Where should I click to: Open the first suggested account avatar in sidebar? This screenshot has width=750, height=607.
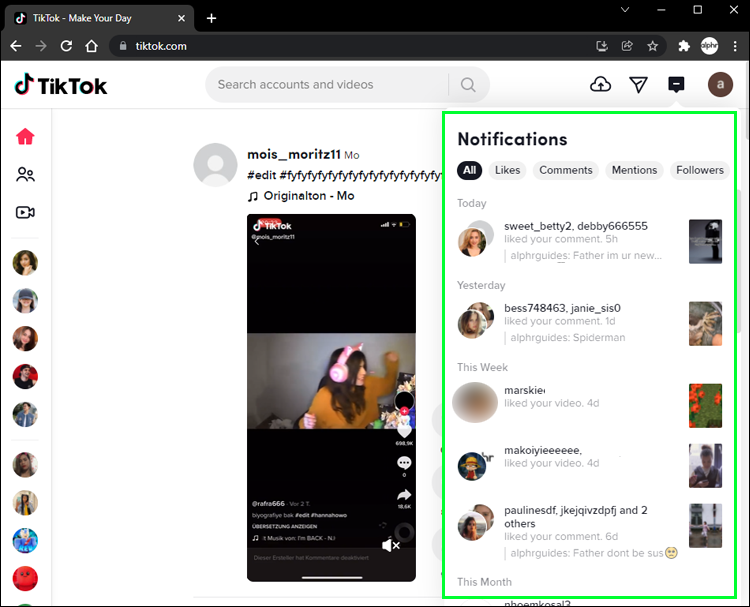click(x=25, y=263)
